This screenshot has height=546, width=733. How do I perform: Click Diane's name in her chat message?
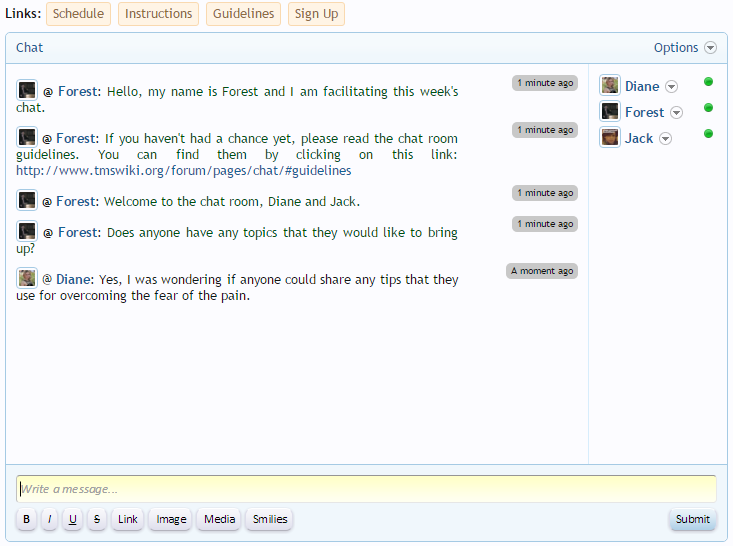click(x=74, y=280)
